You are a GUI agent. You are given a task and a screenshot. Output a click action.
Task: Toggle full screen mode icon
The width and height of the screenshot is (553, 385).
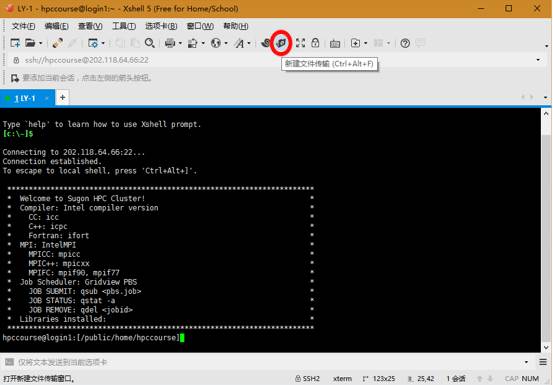300,43
